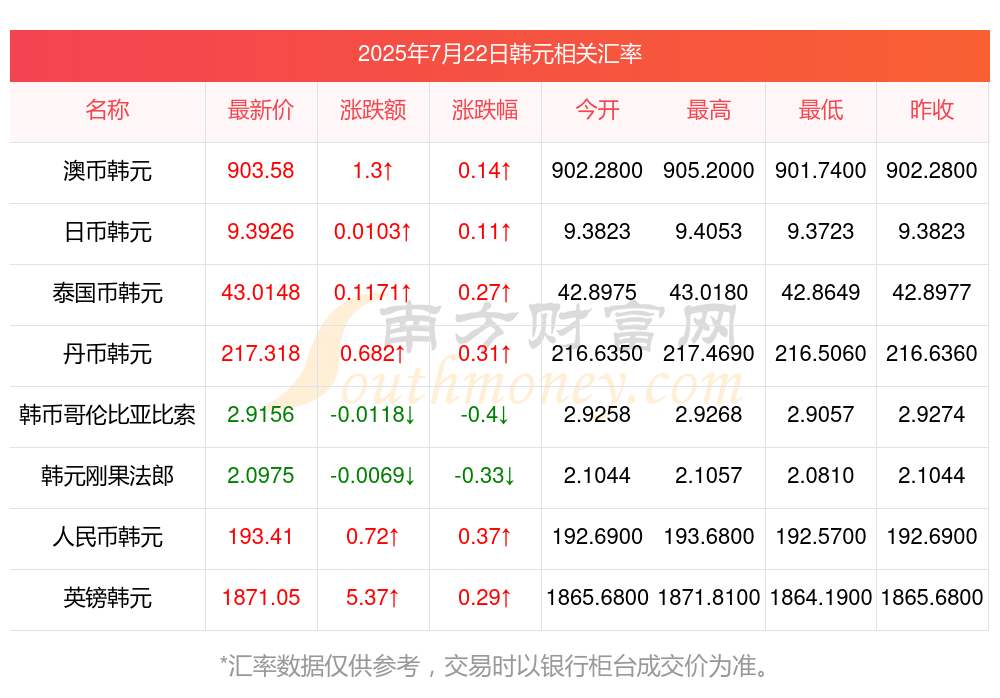Select the 名称 column header
Screen dimensions: 1000x698
107,110
